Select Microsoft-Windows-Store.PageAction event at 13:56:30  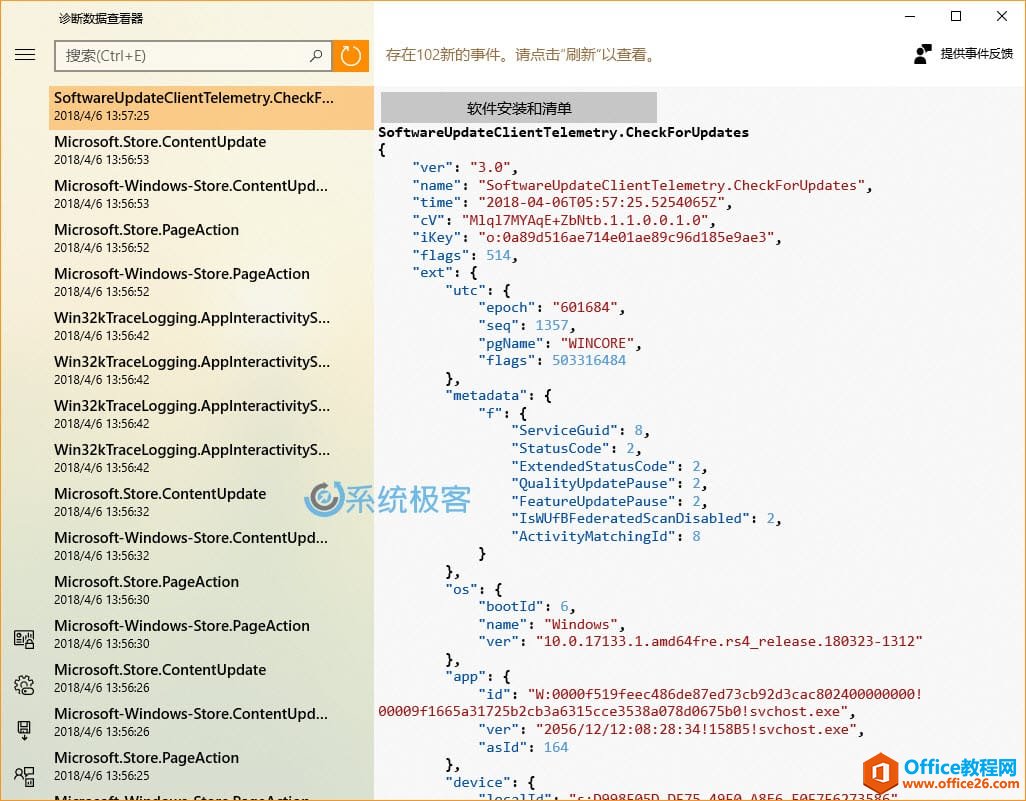(x=211, y=635)
